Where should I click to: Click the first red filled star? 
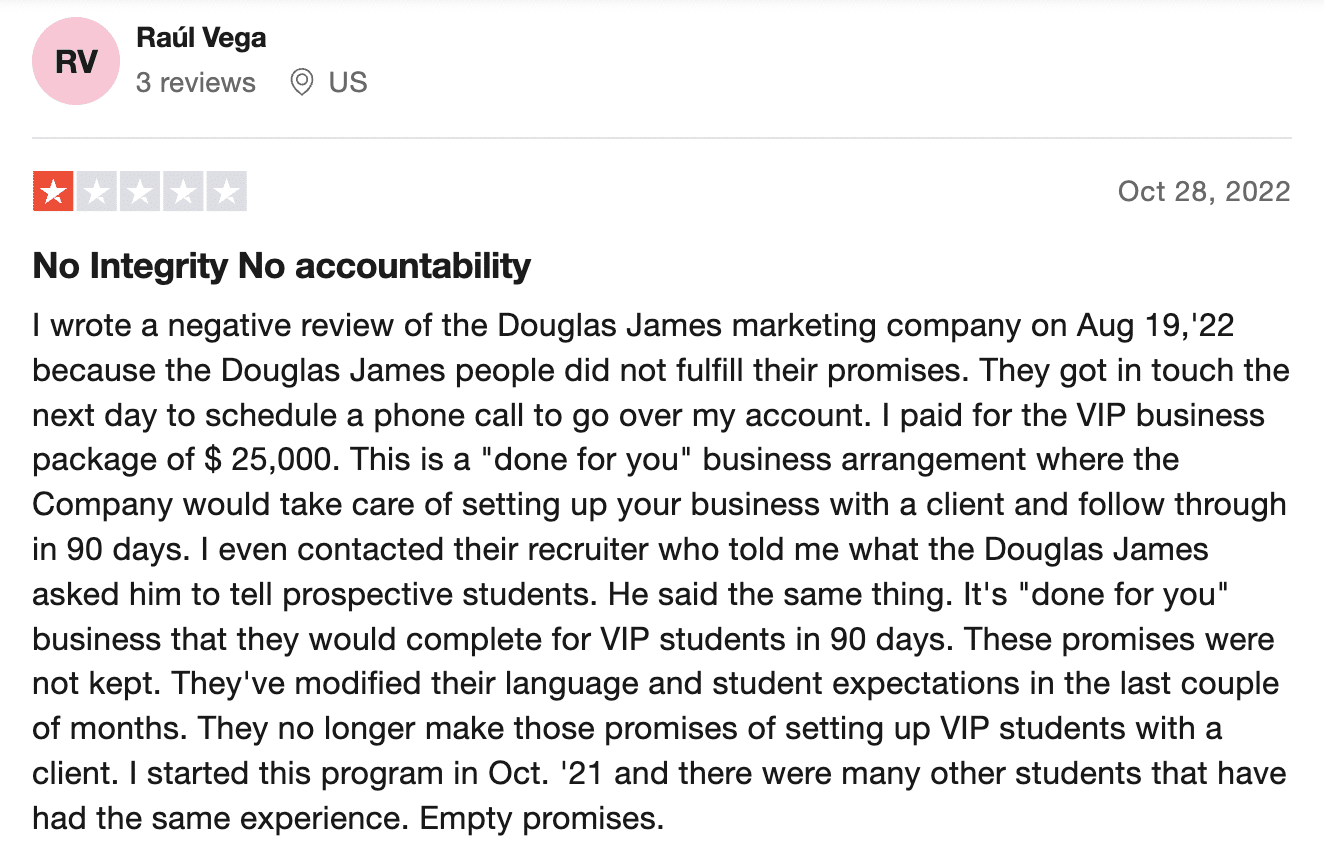tap(53, 192)
